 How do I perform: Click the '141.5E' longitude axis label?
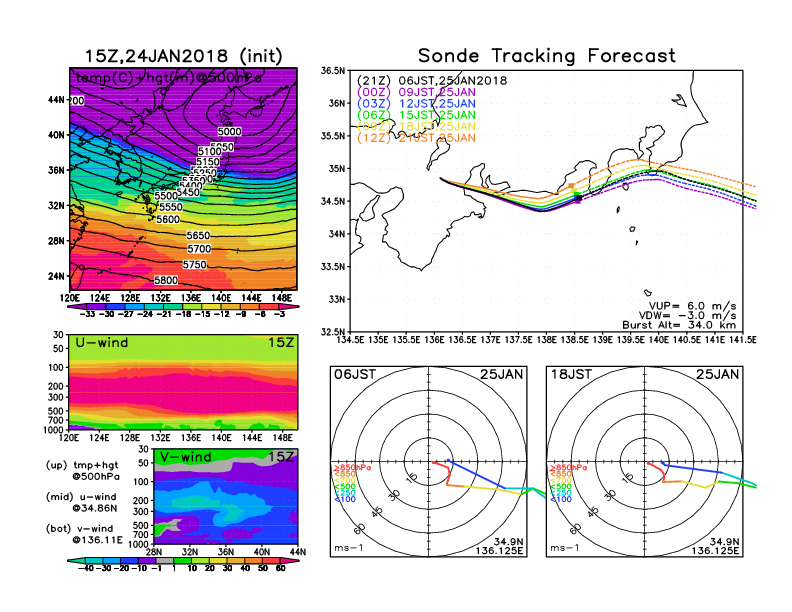(742, 340)
